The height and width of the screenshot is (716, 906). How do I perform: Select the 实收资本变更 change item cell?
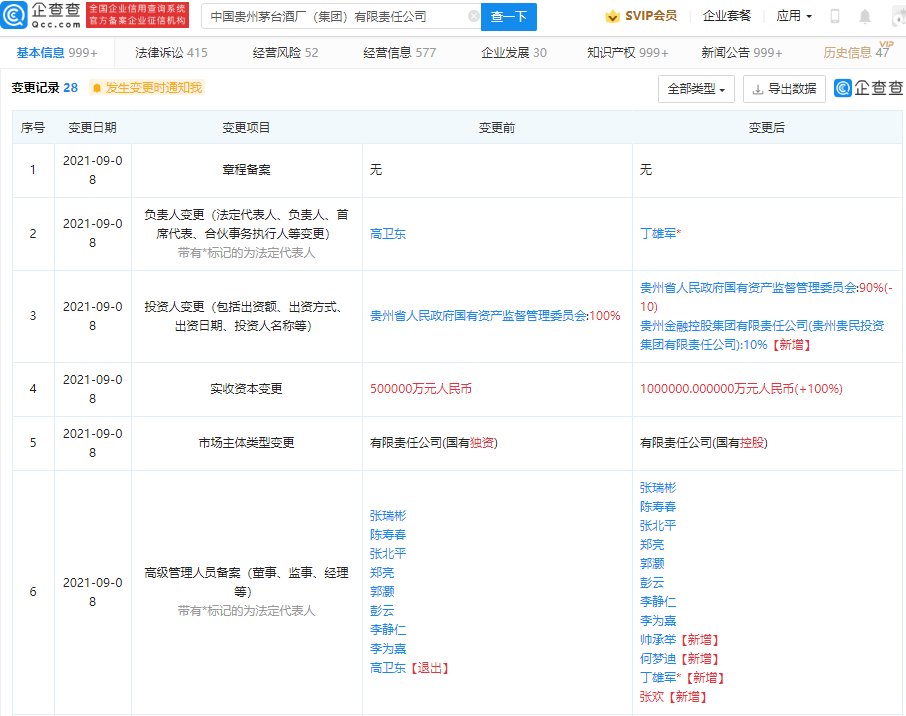(247, 389)
